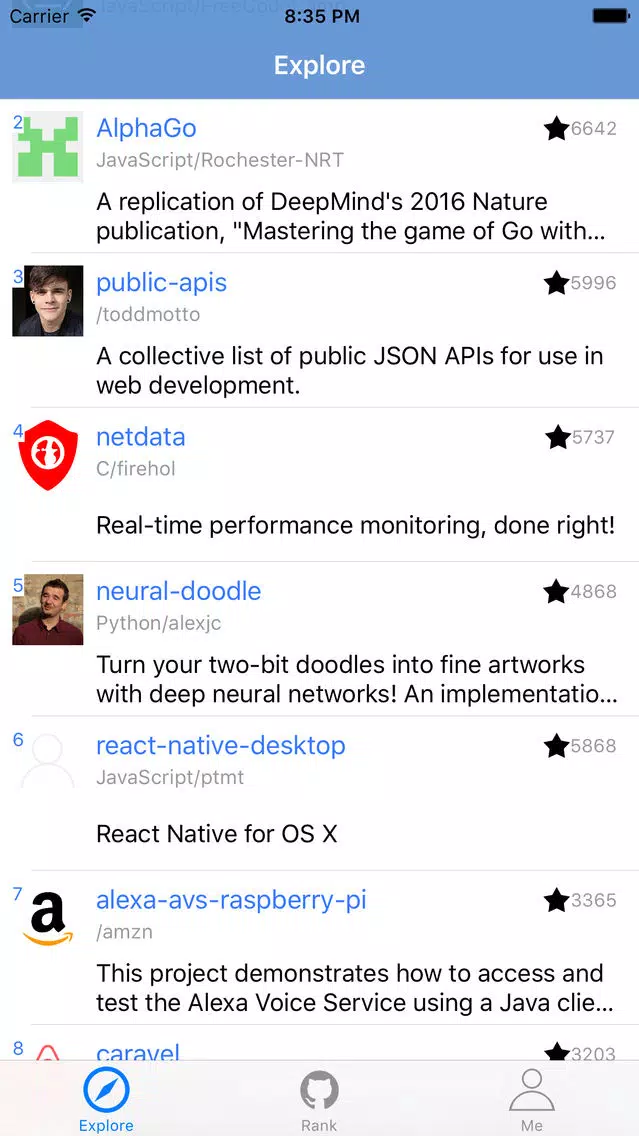Select the JavaScript/Rochester-NRT subtitle
The image size is (639, 1136).
(220, 160)
